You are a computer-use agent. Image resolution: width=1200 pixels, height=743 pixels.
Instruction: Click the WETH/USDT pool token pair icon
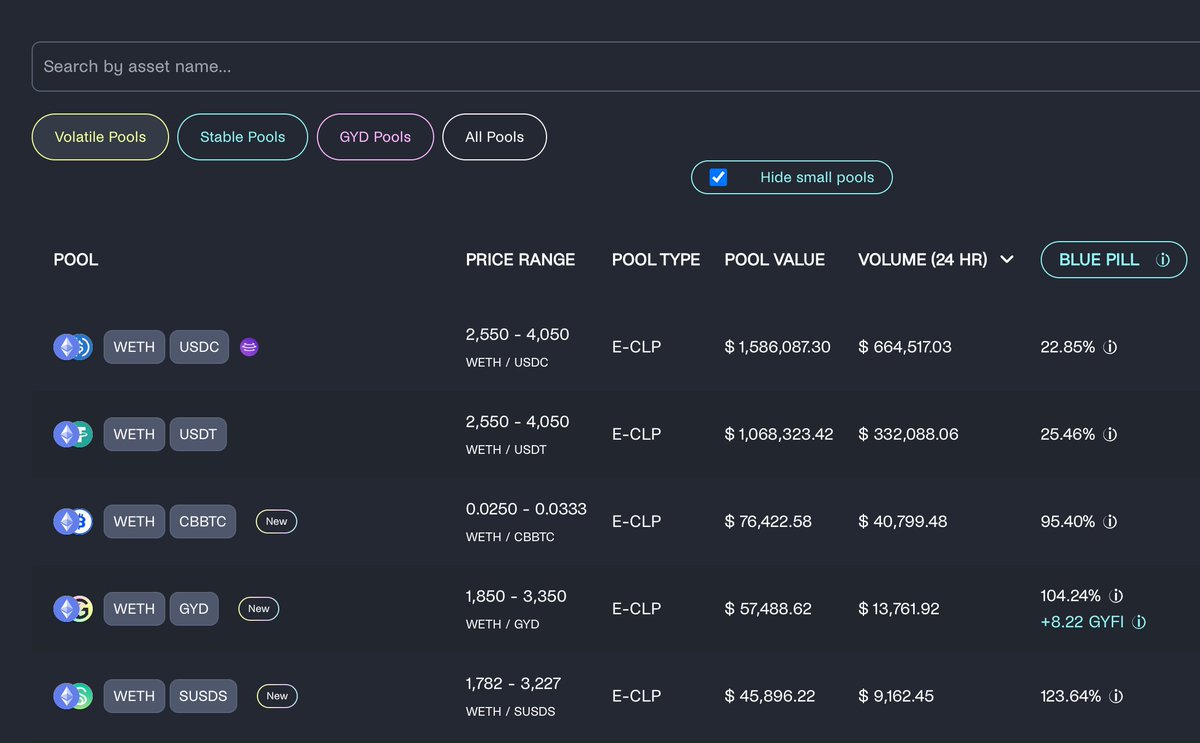coord(73,434)
